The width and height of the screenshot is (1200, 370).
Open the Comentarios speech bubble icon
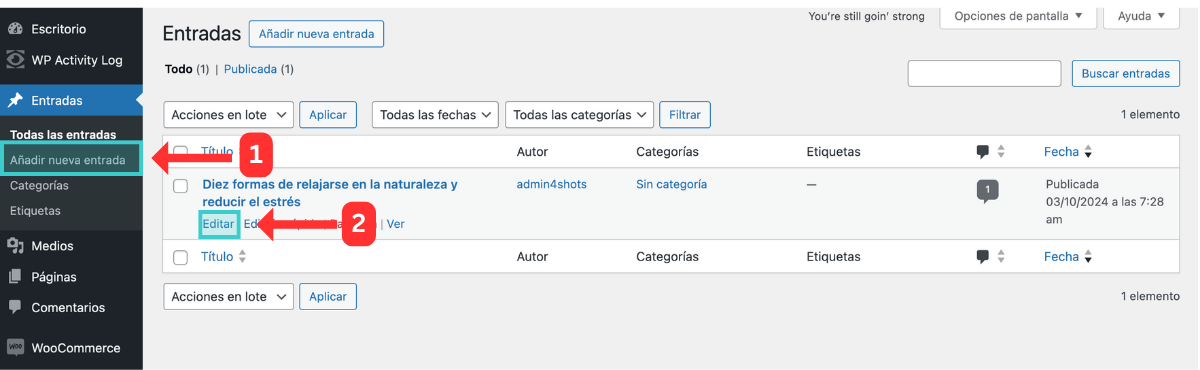[x=16, y=307]
